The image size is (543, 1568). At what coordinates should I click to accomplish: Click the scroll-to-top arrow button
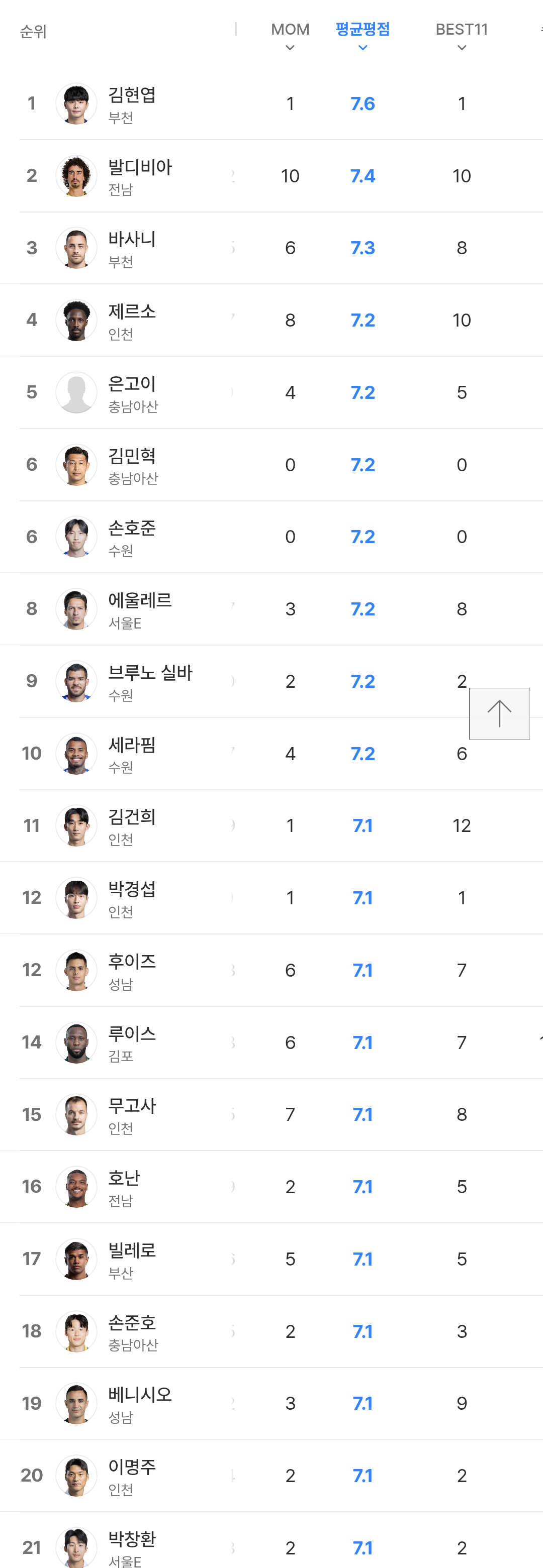click(499, 713)
